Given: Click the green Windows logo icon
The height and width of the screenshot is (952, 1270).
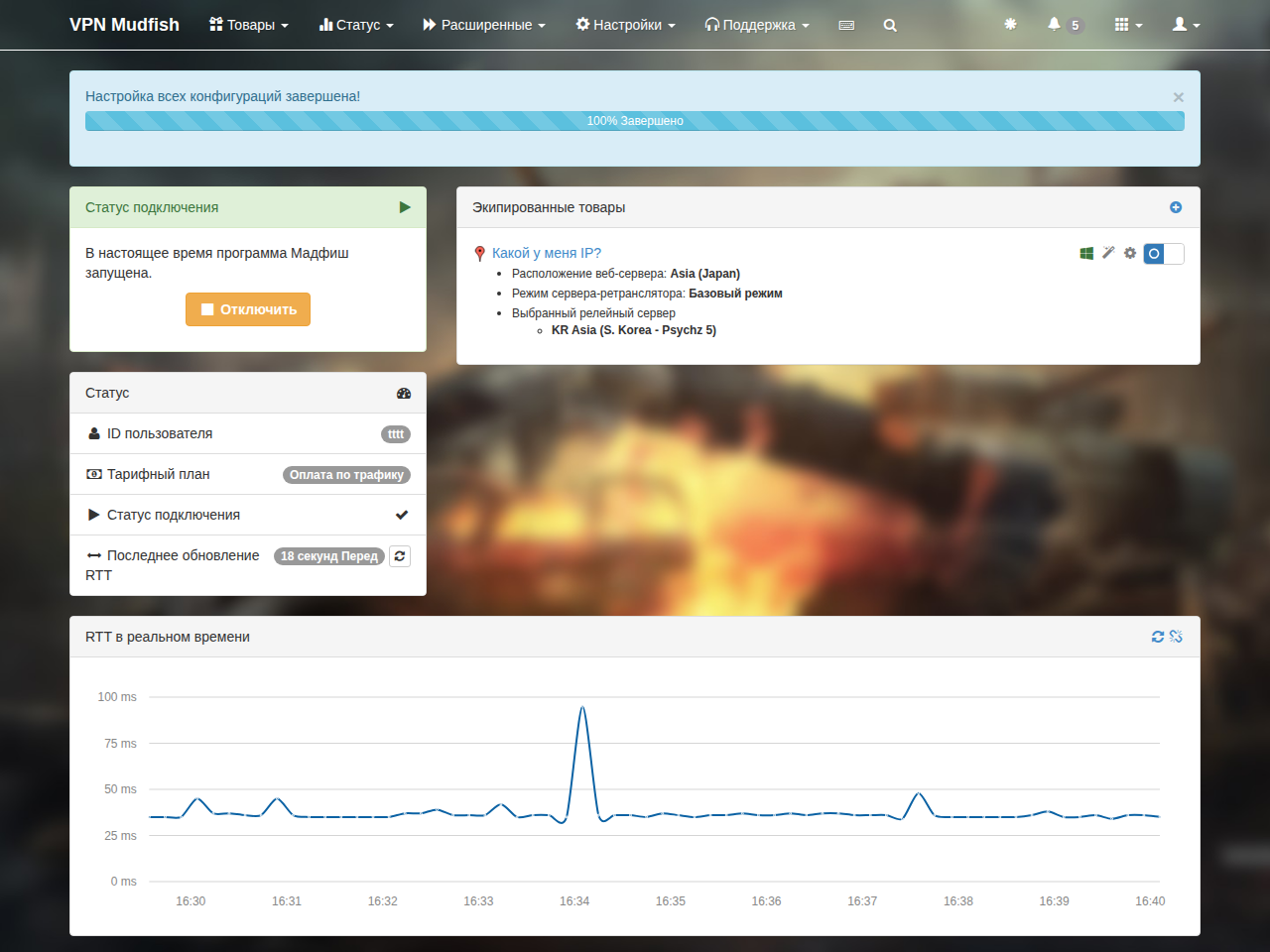Looking at the screenshot, I should pyautogui.click(x=1086, y=253).
